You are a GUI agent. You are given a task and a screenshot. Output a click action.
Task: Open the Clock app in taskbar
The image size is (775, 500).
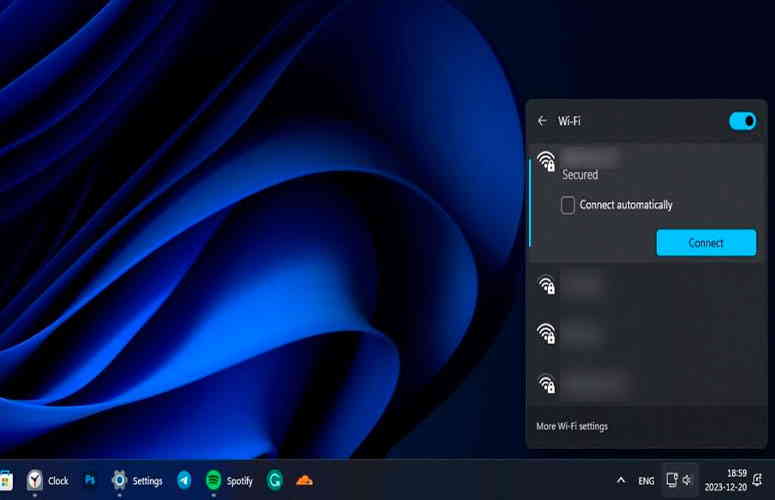coord(47,480)
